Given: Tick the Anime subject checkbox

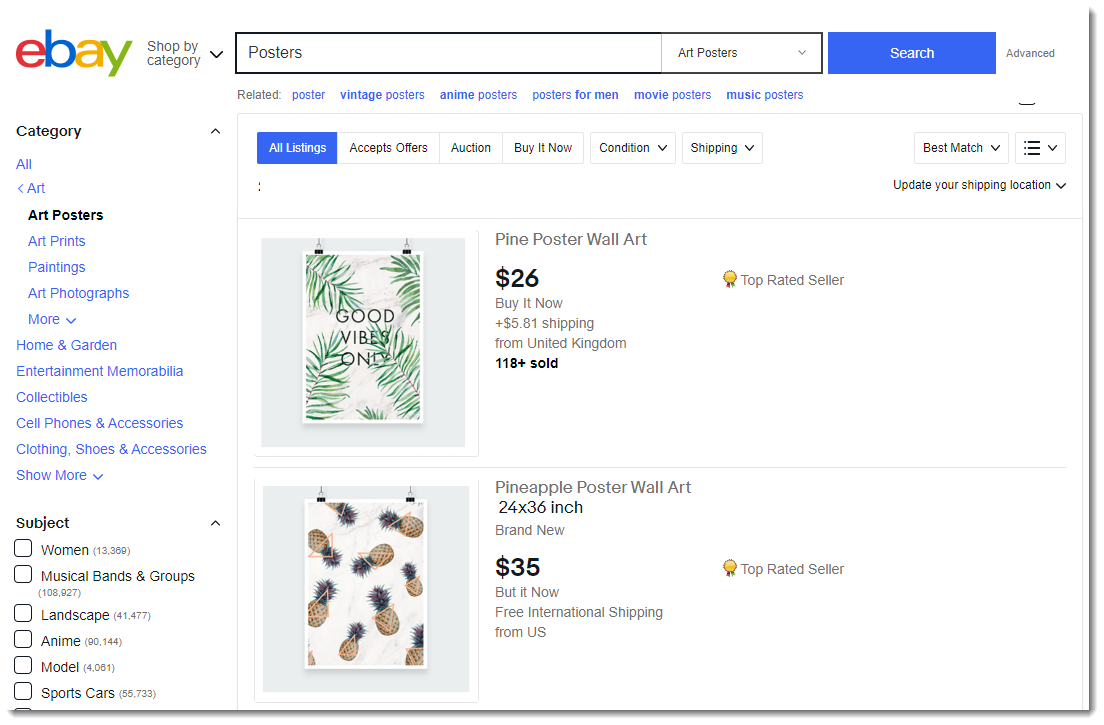Looking at the screenshot, I should (x=23, y=640).
